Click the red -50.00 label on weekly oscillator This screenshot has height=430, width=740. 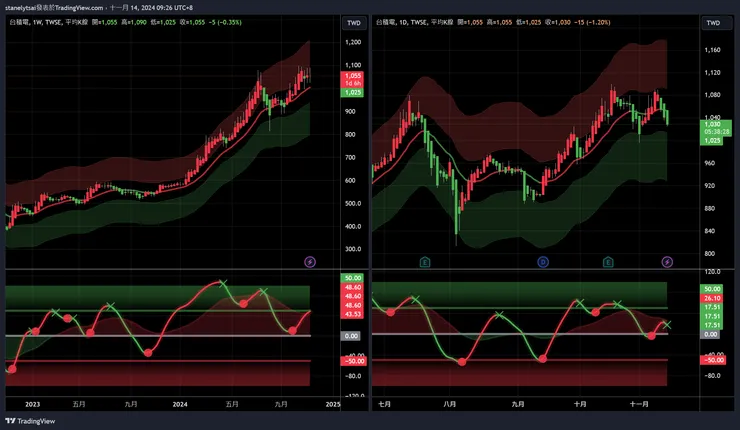[353, 361]
